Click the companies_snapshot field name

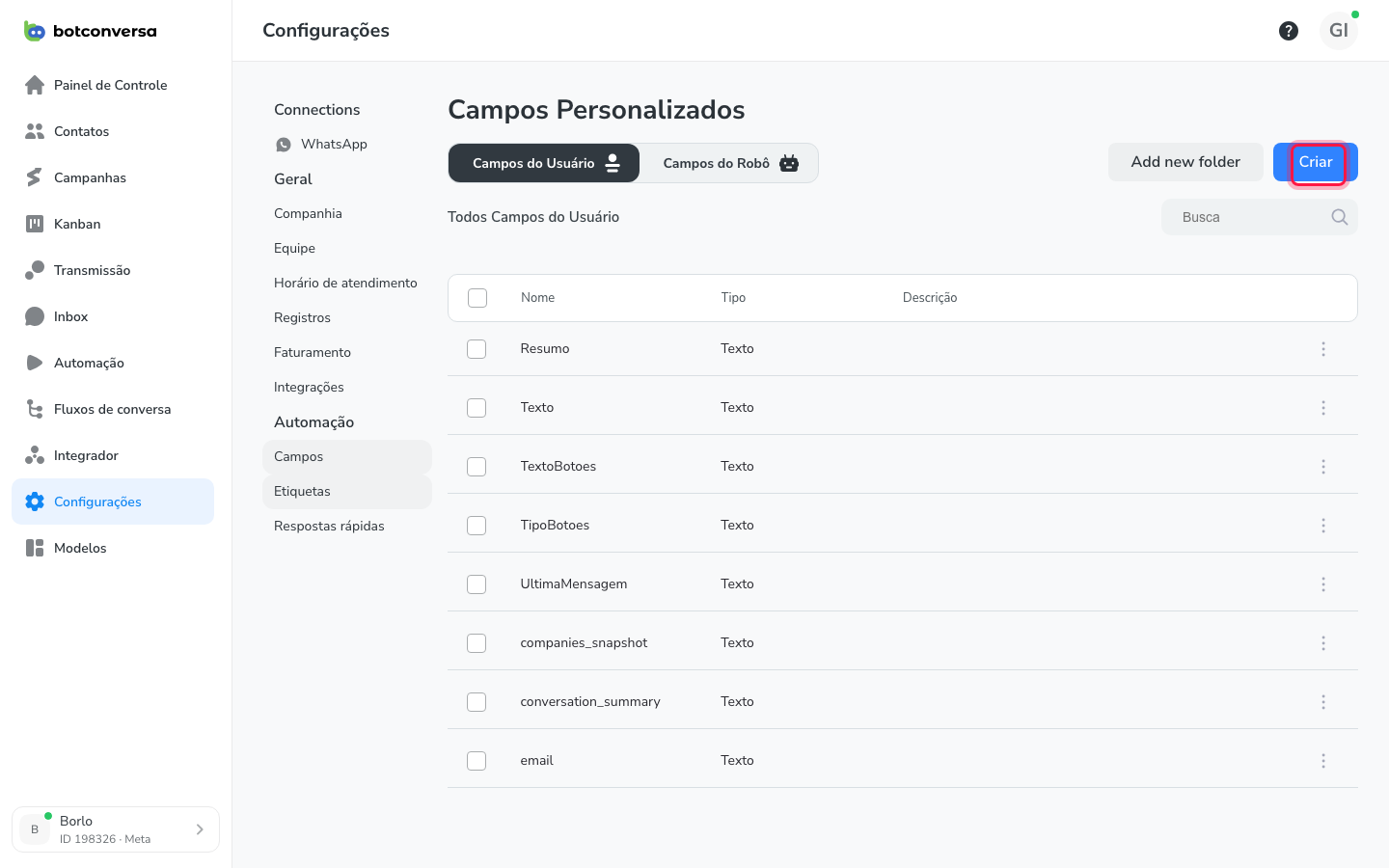[x=584, y=643]
